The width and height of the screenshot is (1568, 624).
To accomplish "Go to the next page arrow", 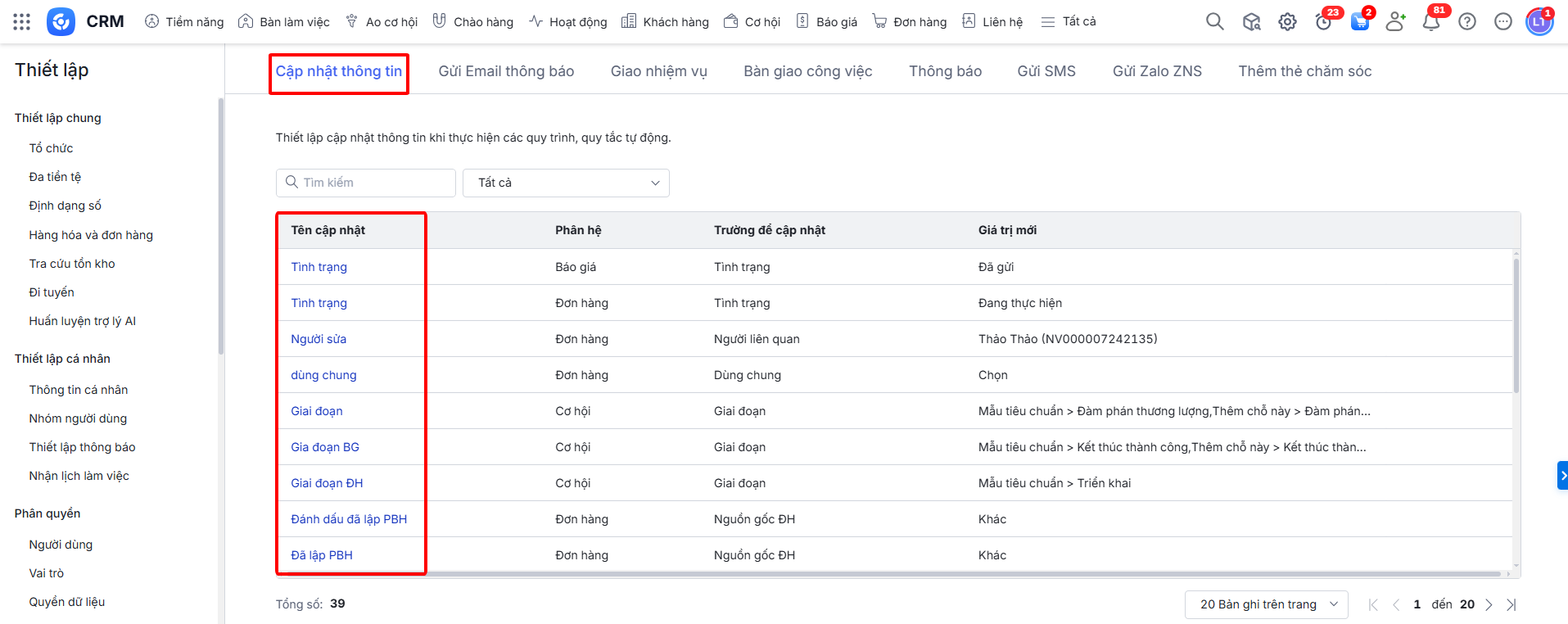I will pyautogui.click(x=1489, y=604).
